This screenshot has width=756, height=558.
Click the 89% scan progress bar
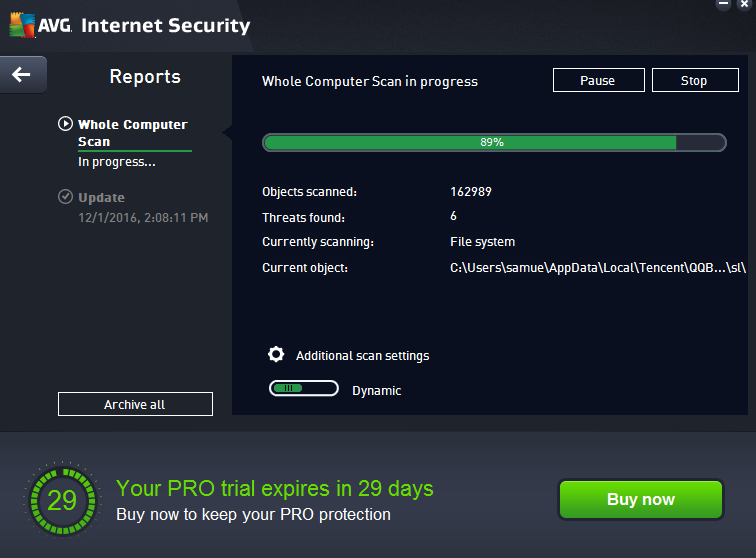pyautogui.click(x=493, y=143)
